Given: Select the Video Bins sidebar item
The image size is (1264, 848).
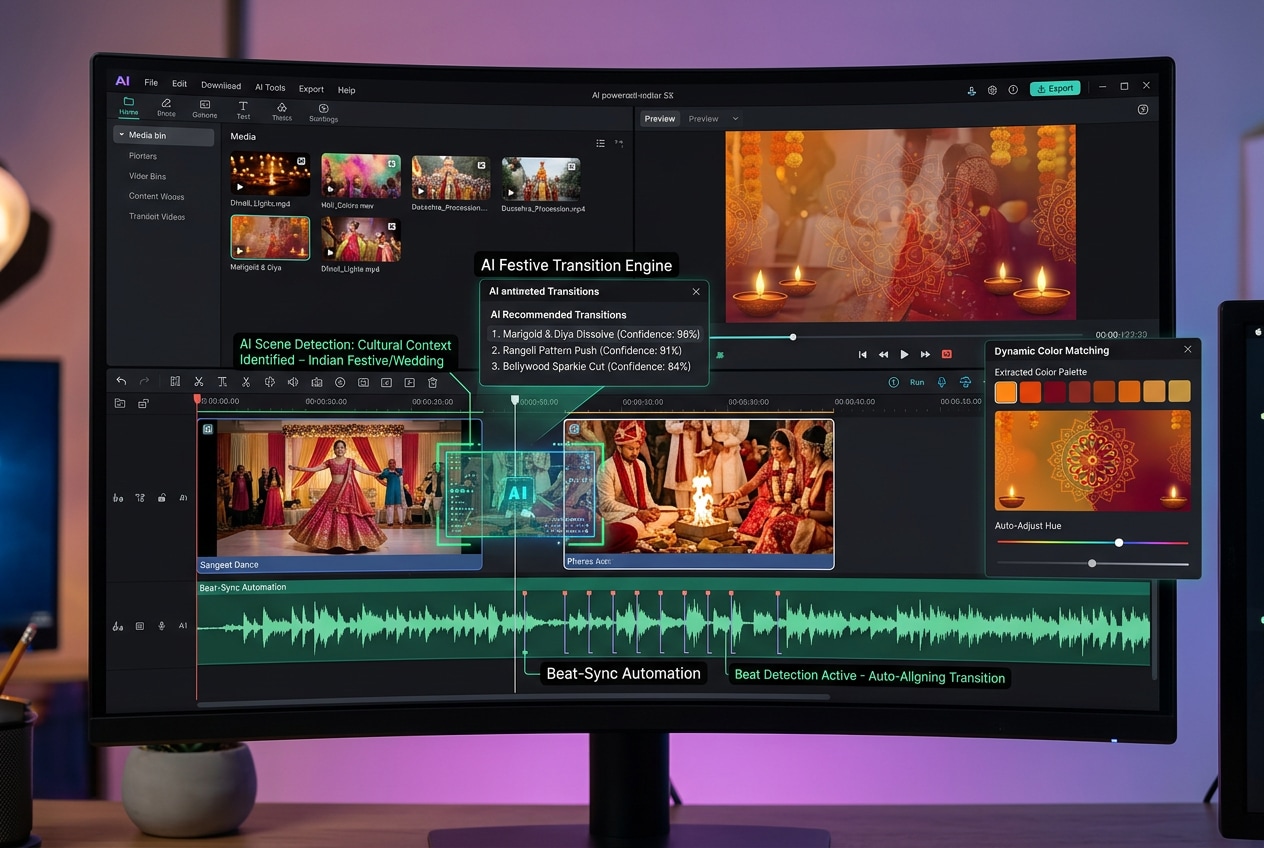Looking at the screenshot, I should pyautogui.click(x=147, y=176).
